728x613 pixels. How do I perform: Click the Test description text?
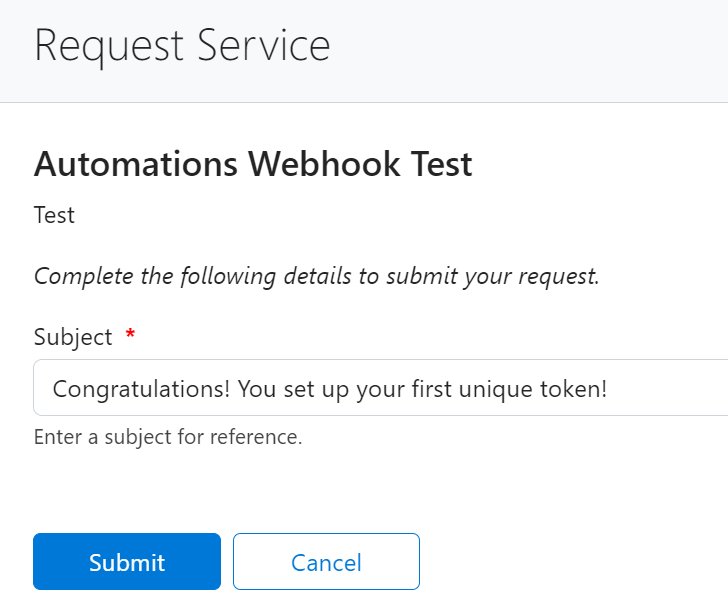click(x=54, y=215)
